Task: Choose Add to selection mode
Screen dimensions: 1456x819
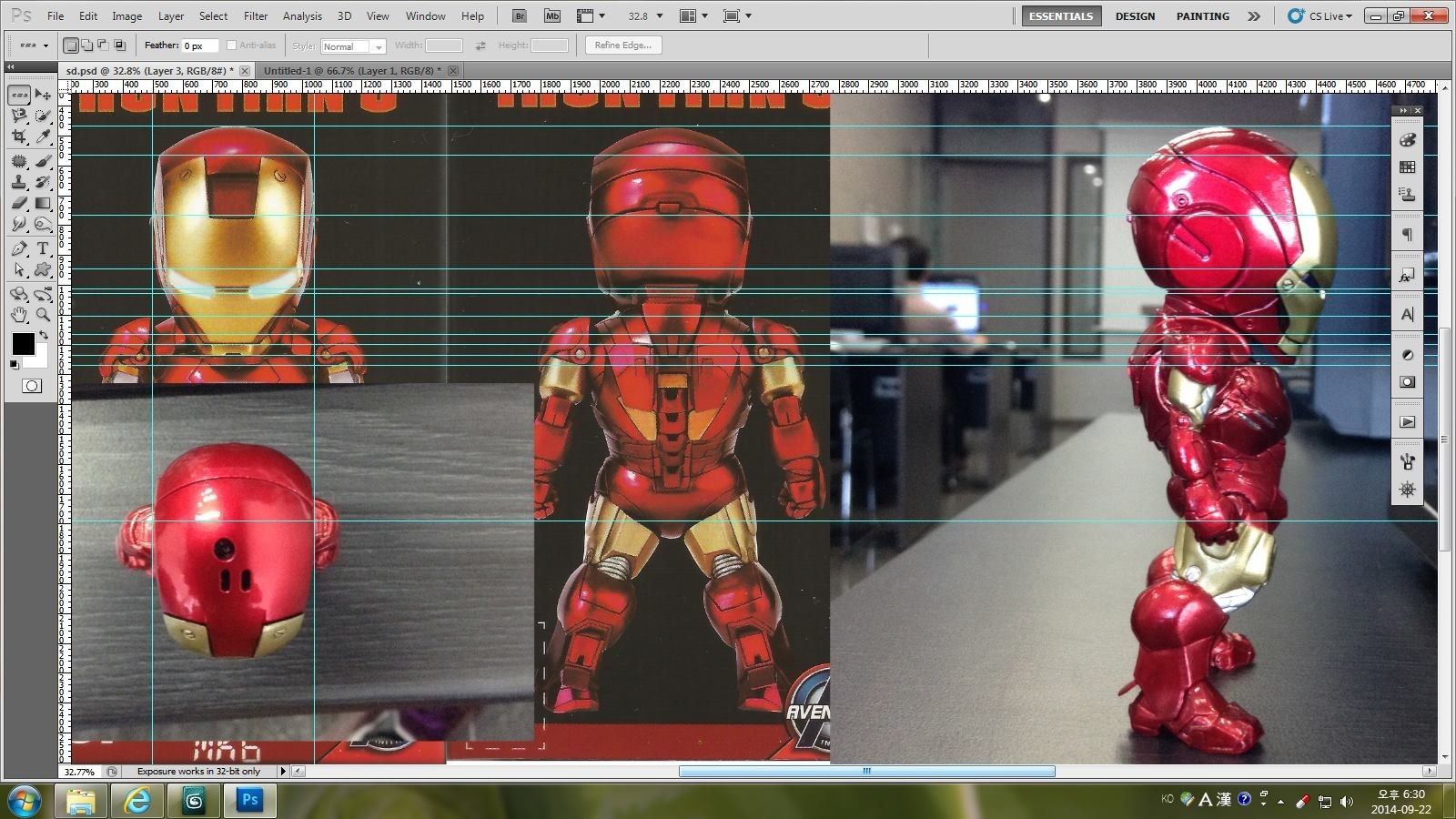Action: pos(86,45)
